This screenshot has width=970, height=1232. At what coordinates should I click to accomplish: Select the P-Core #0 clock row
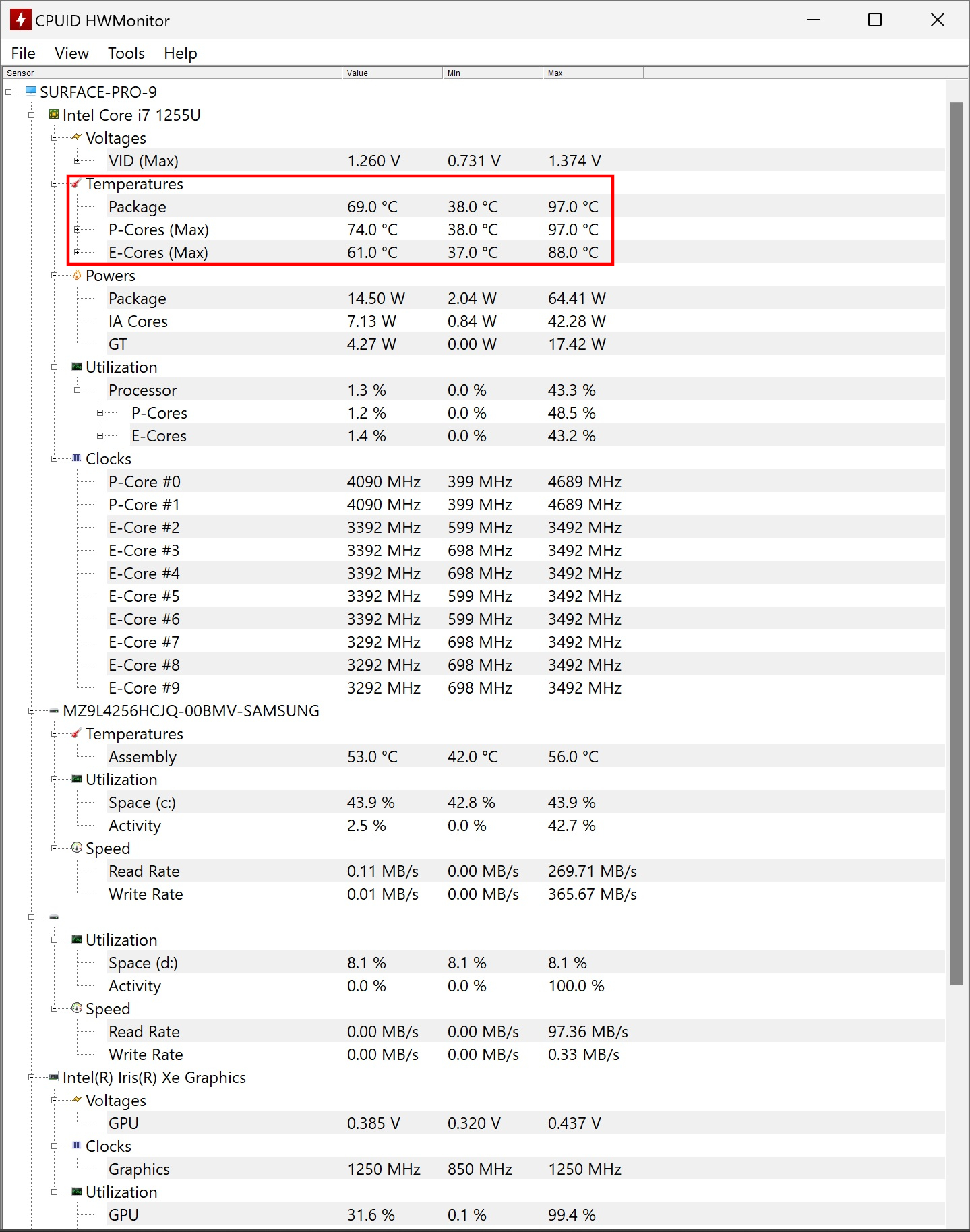(x=526, y=481)
